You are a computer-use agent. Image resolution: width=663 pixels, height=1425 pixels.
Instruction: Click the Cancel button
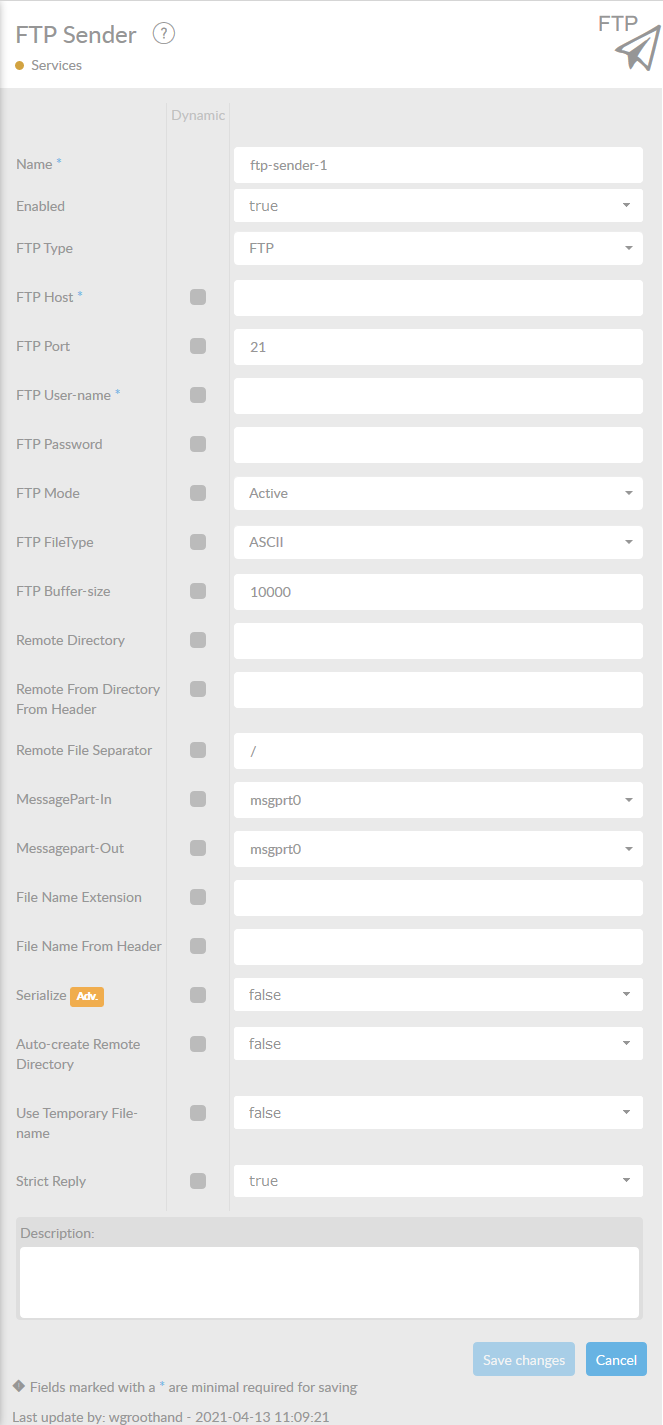coord(616,1360)
